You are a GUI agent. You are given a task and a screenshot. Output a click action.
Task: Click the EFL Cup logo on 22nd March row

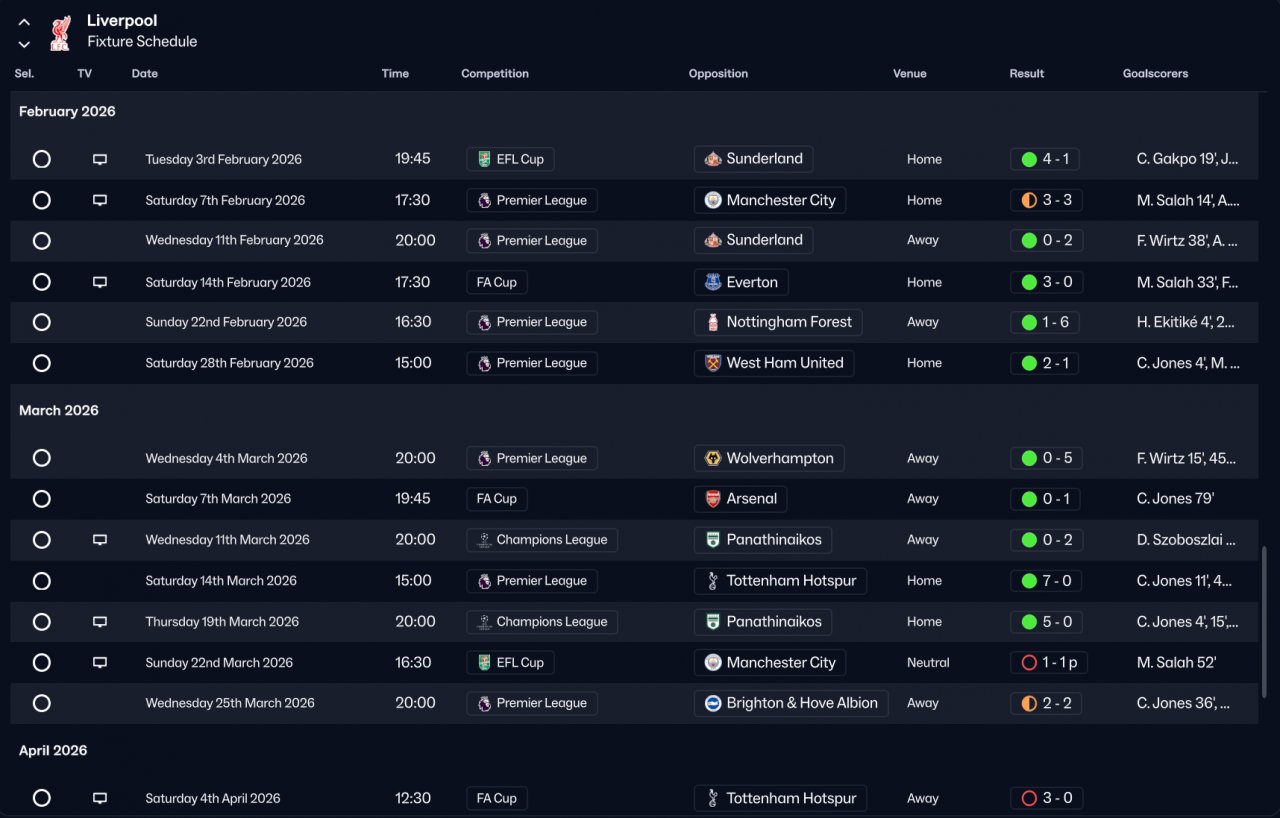click(x=484, y=662)
